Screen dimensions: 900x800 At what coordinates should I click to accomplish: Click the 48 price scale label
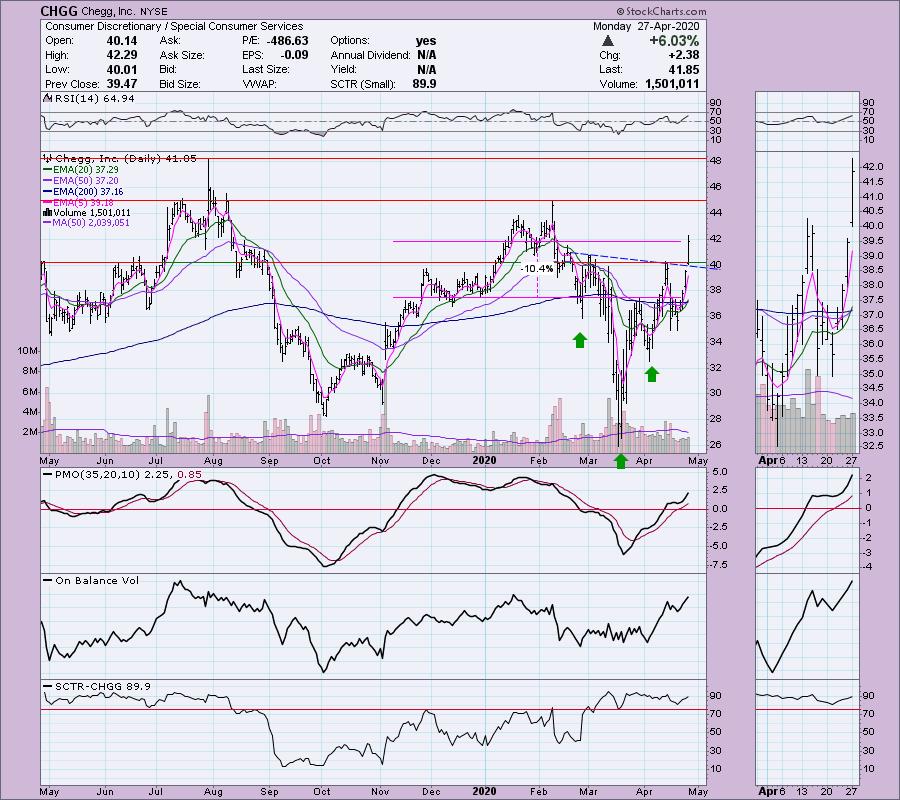tap(715, 161)
